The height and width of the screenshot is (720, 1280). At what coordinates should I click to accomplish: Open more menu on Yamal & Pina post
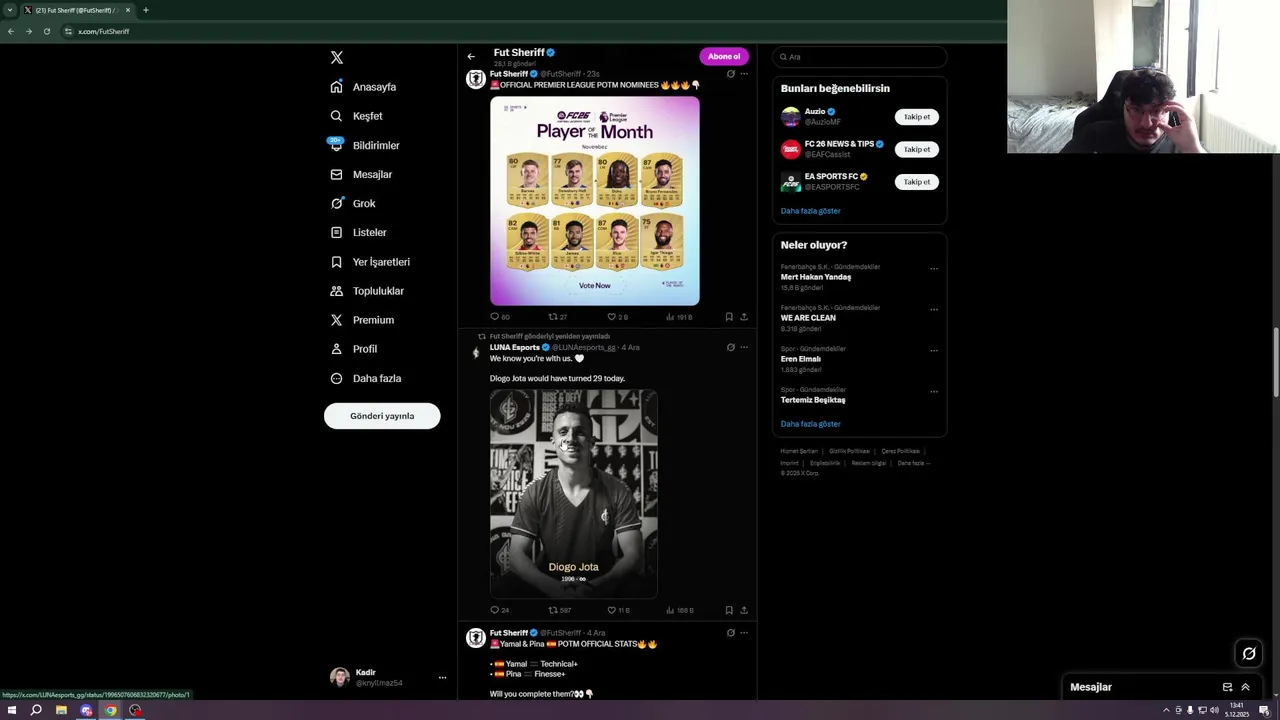(x=743, y=633)
